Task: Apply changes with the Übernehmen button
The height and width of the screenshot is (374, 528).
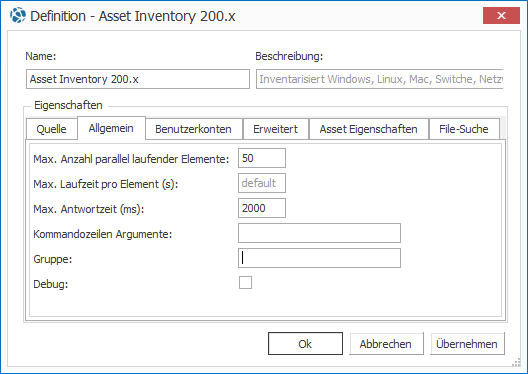Action: [467, 344]
